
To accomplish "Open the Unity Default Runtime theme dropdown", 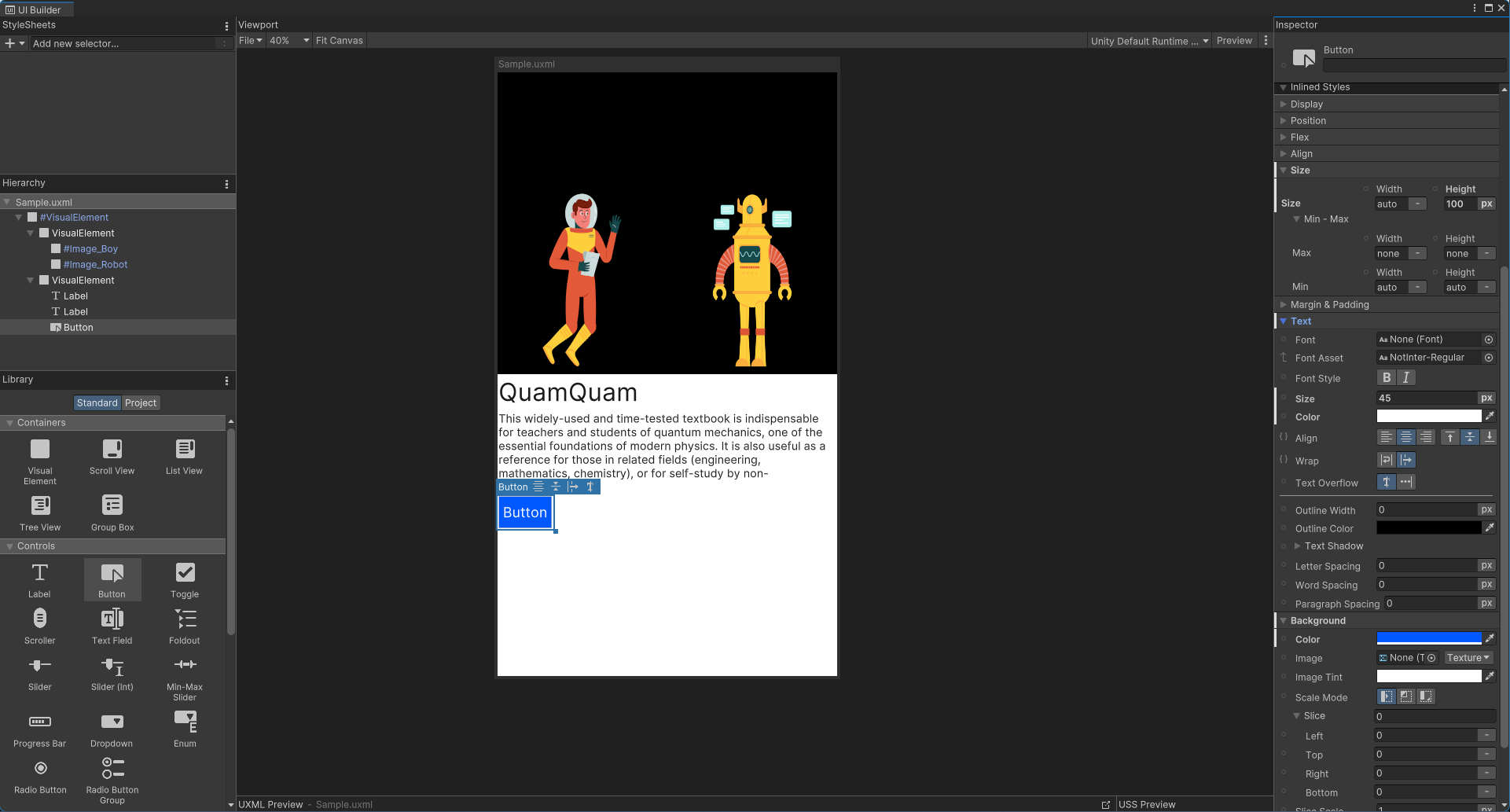I will 1149,41.
